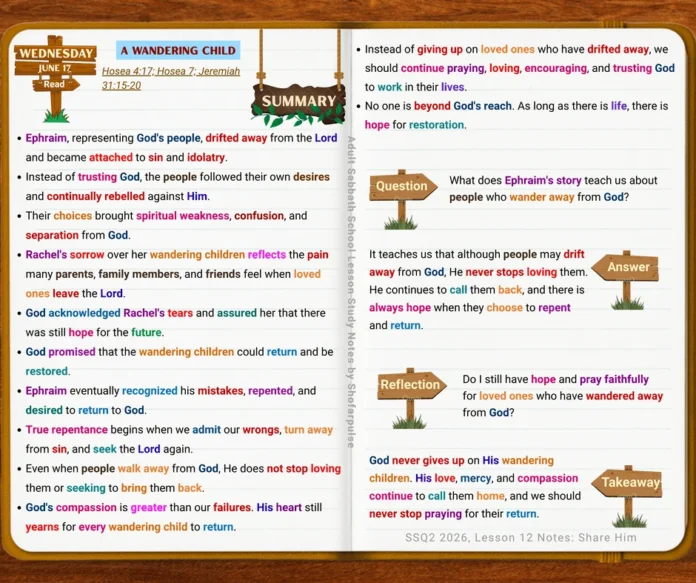Image resolution: width=696 pixels, height=583 pixels.
Task: Click the phrase 'yearns for every wandering child'
Action: (107, 527)
